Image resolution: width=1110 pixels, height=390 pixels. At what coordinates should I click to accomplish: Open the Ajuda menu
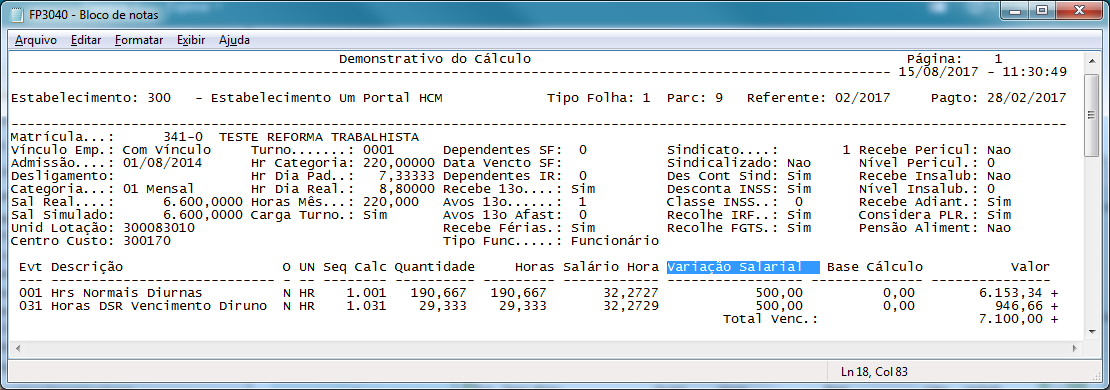(x=234, y=40)
